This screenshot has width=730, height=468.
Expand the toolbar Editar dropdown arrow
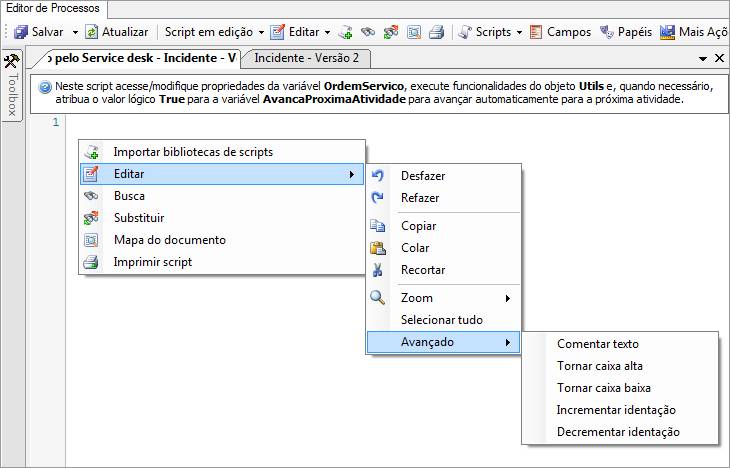[x=327, y=33]
